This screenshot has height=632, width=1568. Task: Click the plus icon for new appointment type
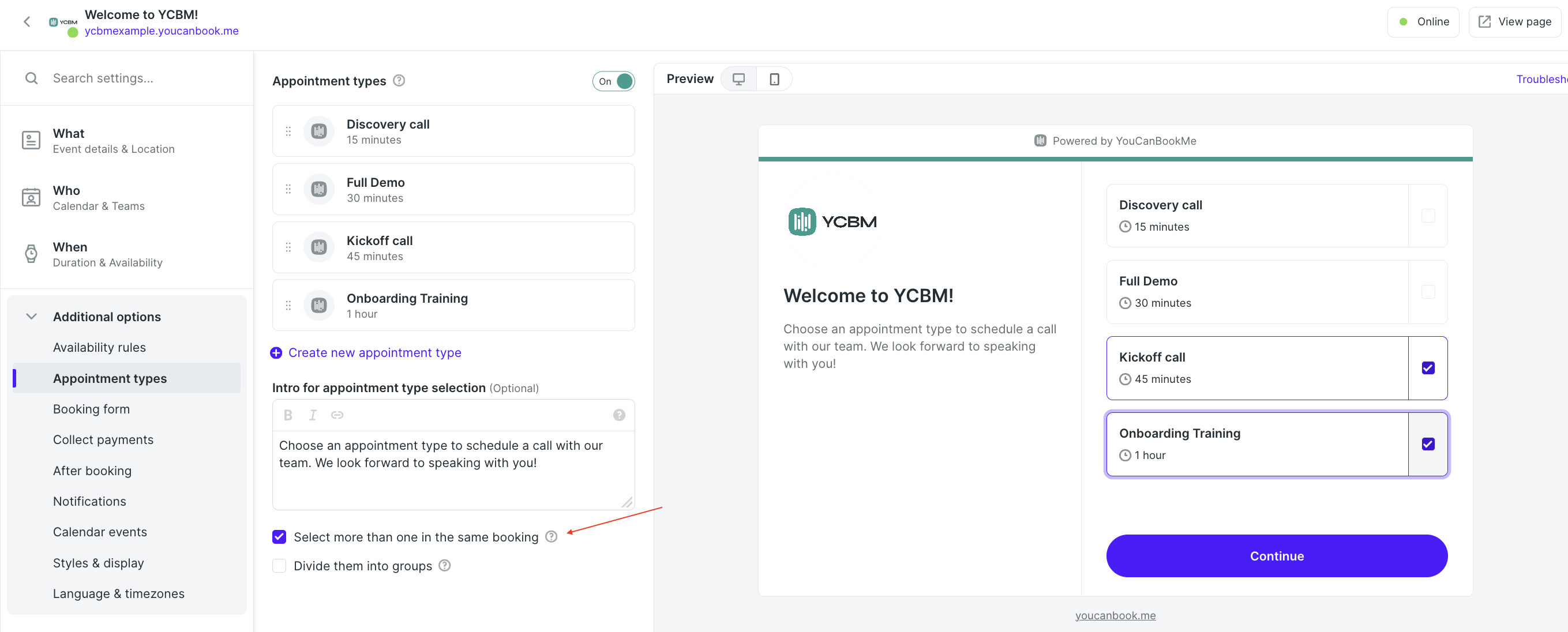pos(276,353)
